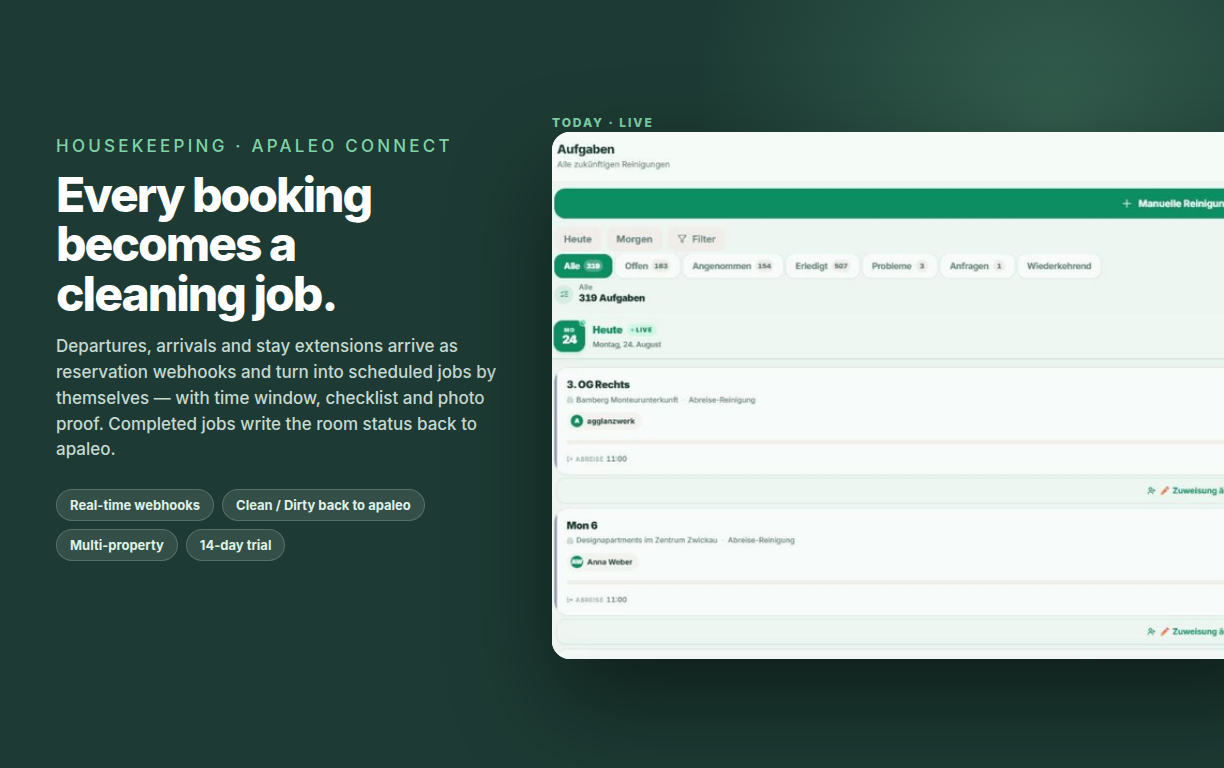Viewport: 1224px width, 768px height.
Task: Click the Aufgaben page heading
Action: 586,150
